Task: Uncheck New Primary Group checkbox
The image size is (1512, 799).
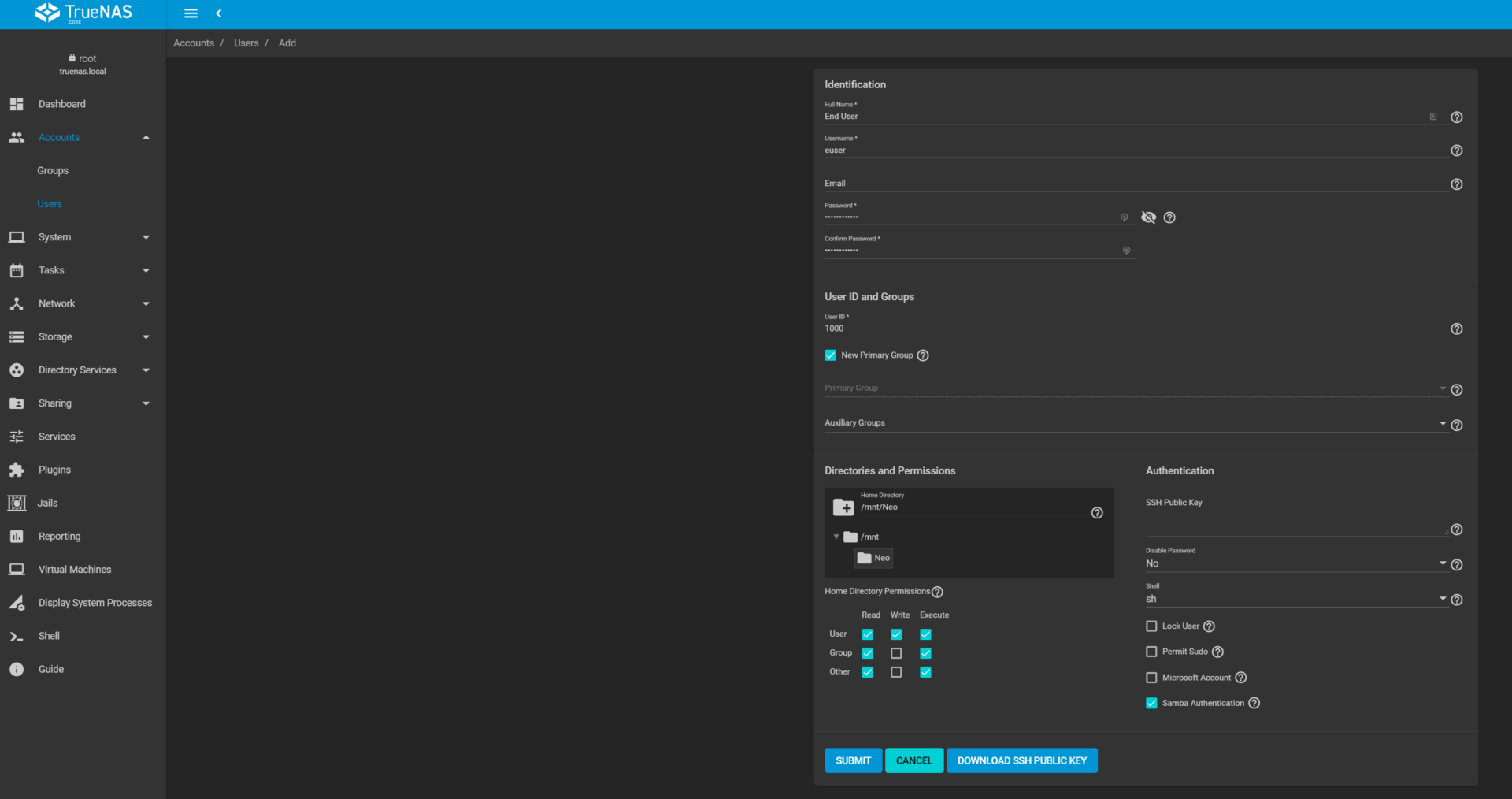Action: (830, 355)
